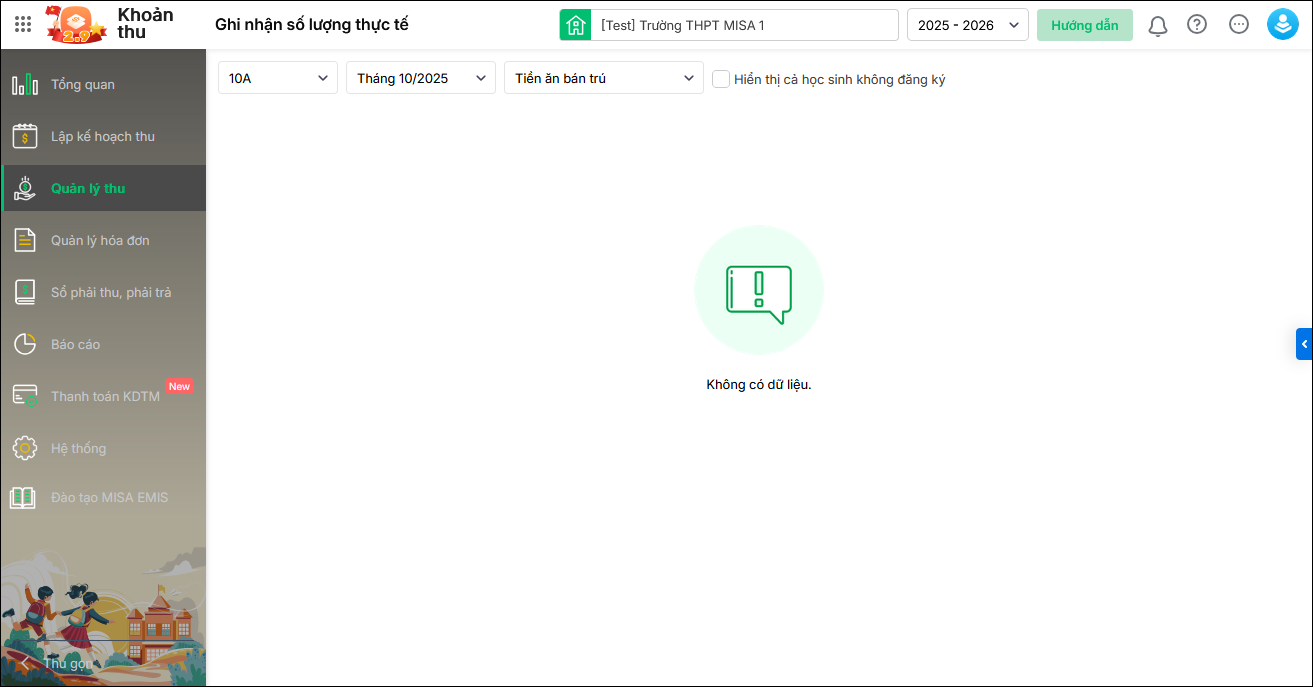Viewport: 1313px width, 687px height.
Task: Click the school name input field
Action: [x=745, y=25]
